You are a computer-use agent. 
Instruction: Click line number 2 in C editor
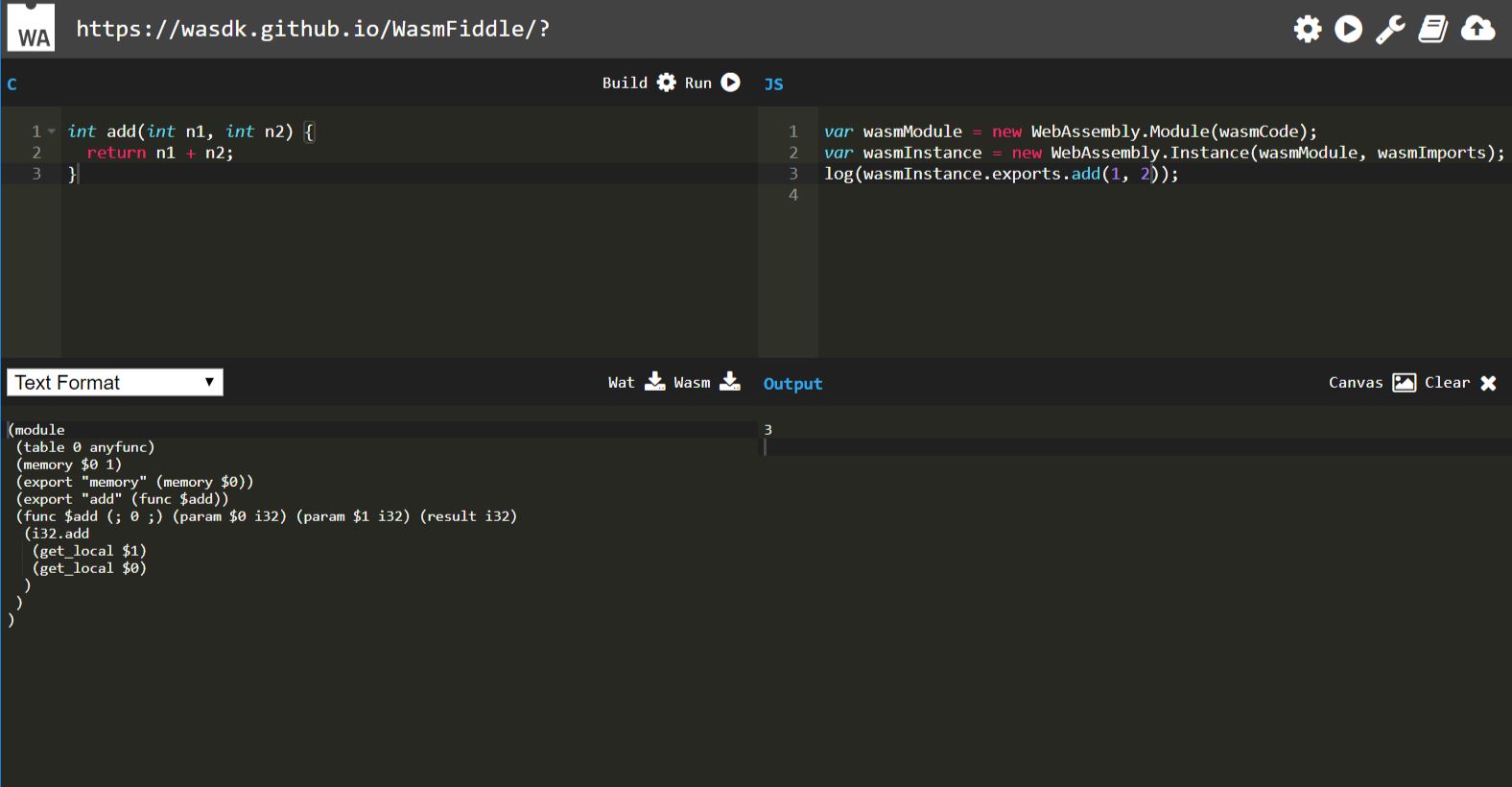pos(36,153)
